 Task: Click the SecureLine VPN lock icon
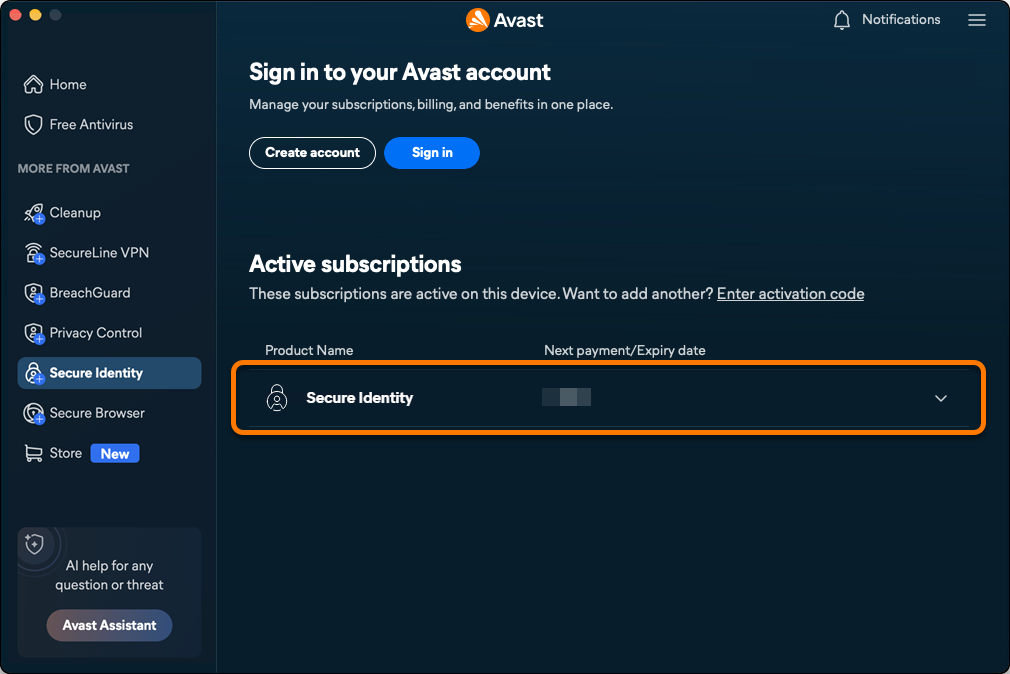click(33, 253)
